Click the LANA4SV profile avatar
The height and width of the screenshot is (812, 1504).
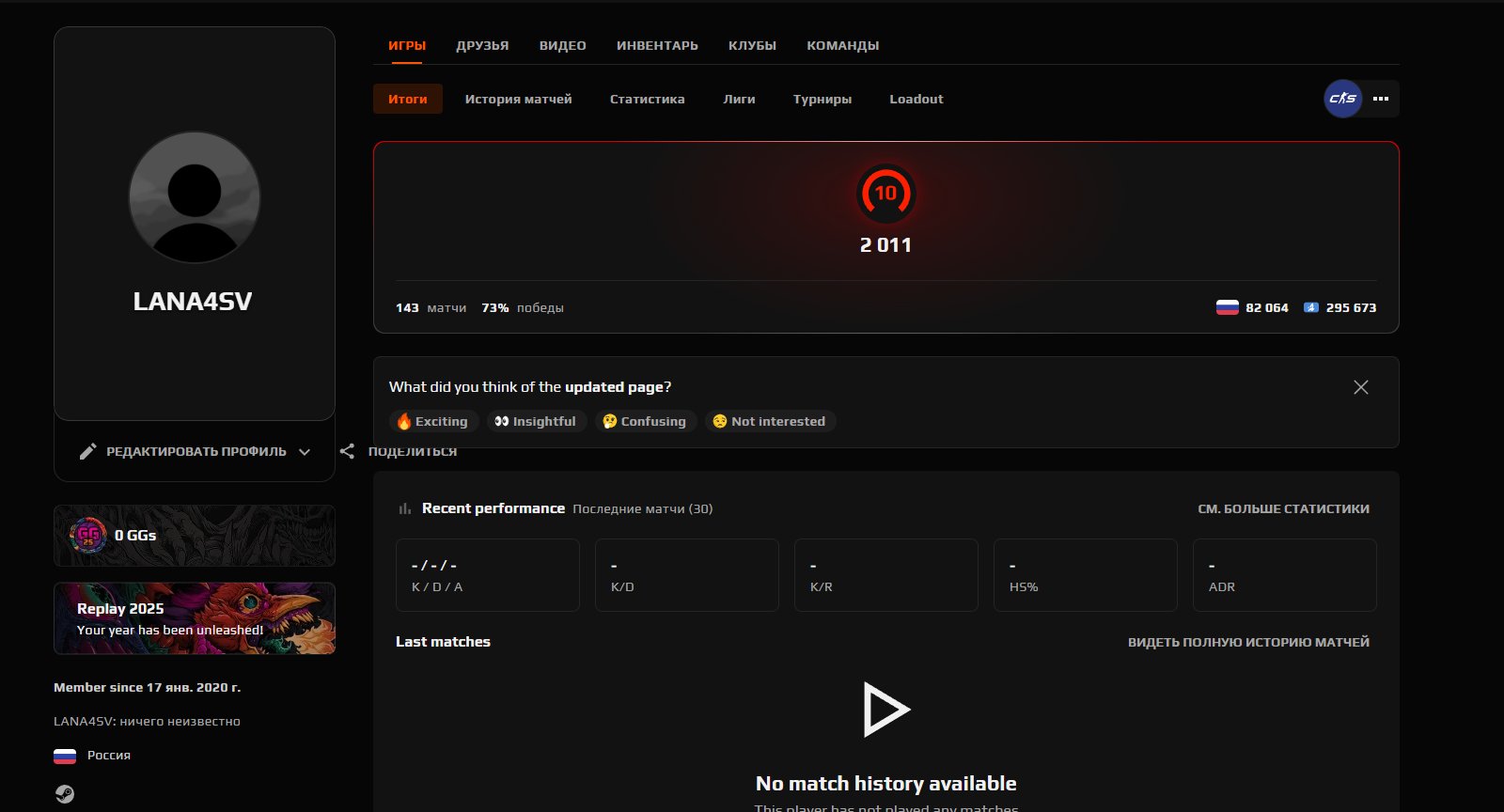tap(195, 197)
